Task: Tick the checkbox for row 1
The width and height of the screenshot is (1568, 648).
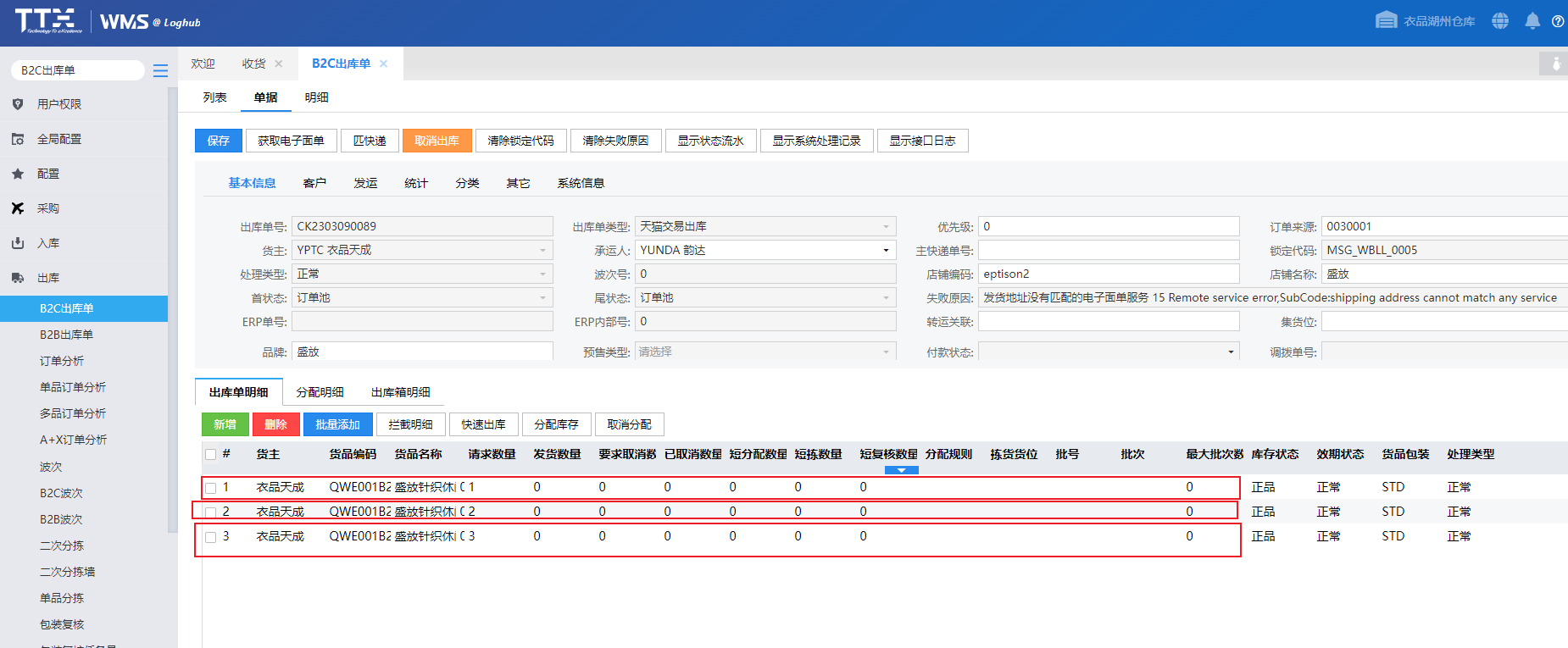Action: [x=211, y=488]
